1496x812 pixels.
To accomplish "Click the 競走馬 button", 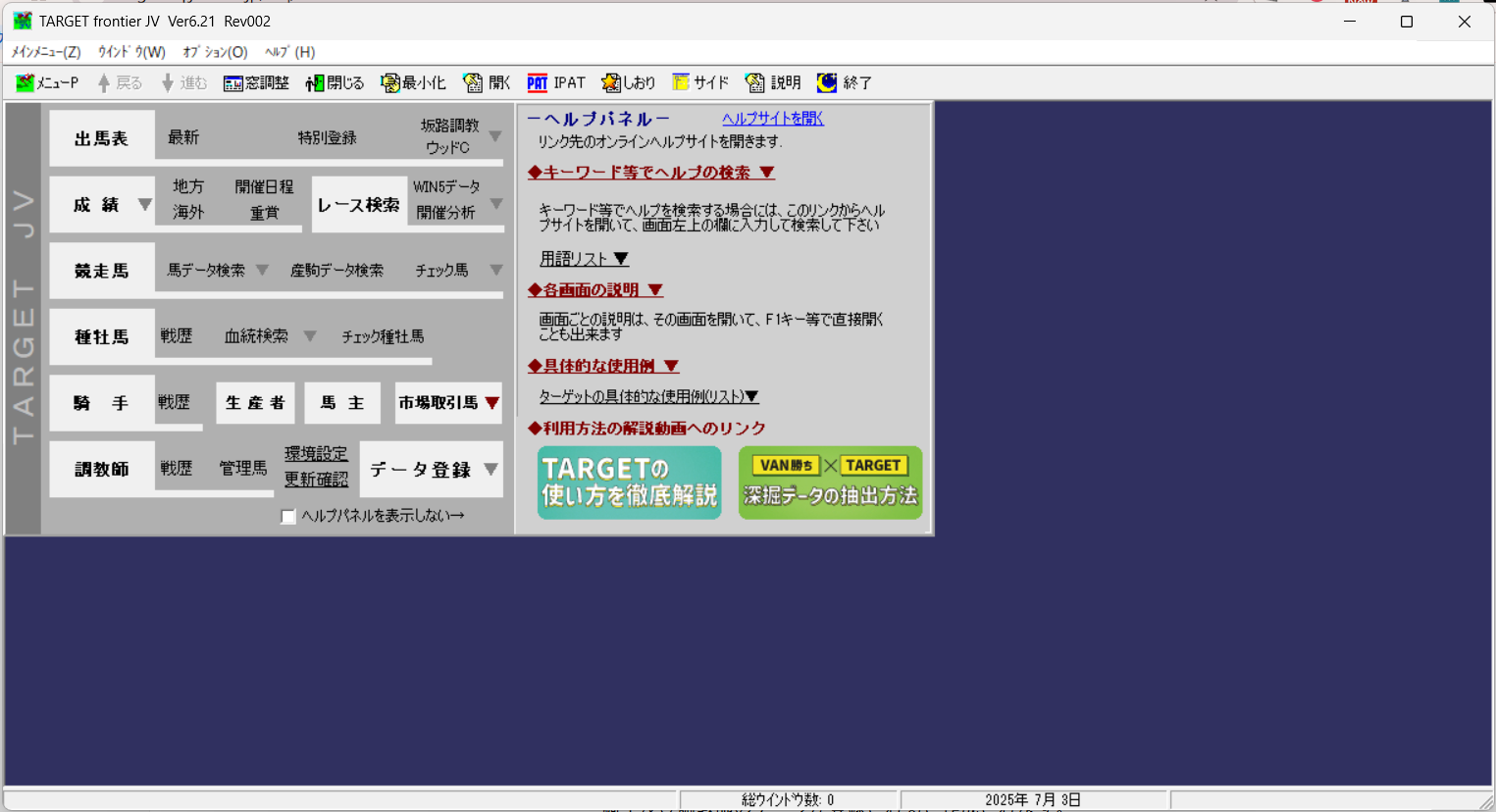I will (x=102, y=271).
